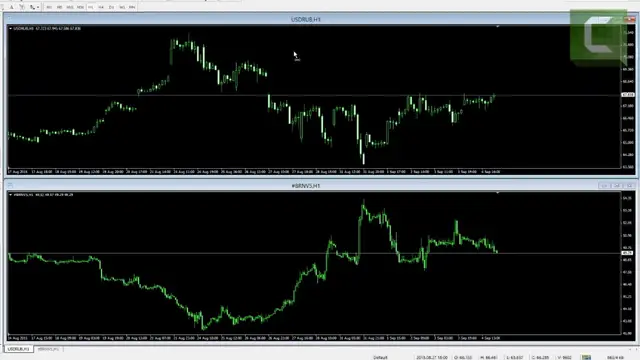Click the current price label on the #BRNV5 scale
The width and height of the screenshot is (640, 360).
point(627,253)
